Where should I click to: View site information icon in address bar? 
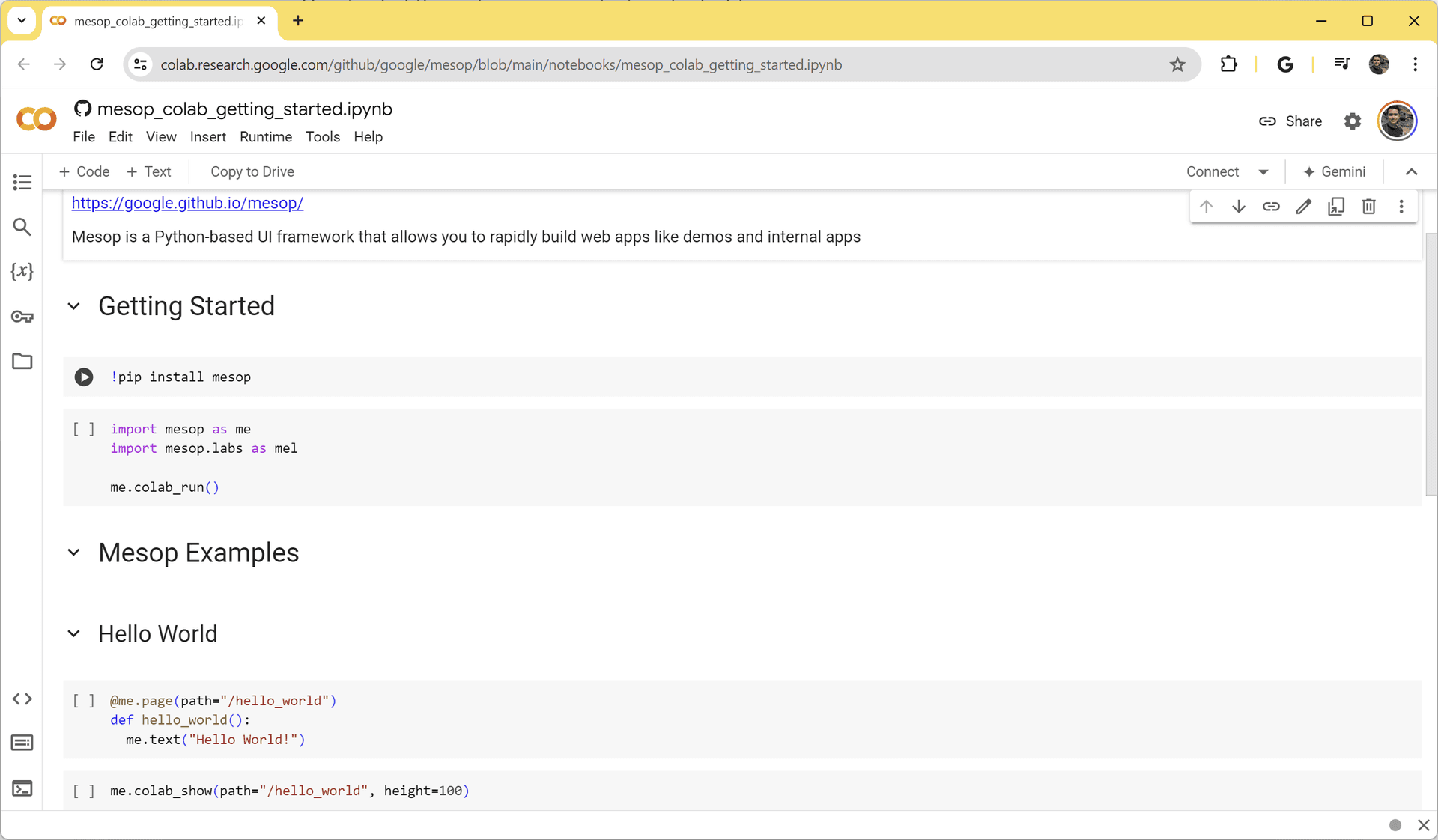pos(140,64)
